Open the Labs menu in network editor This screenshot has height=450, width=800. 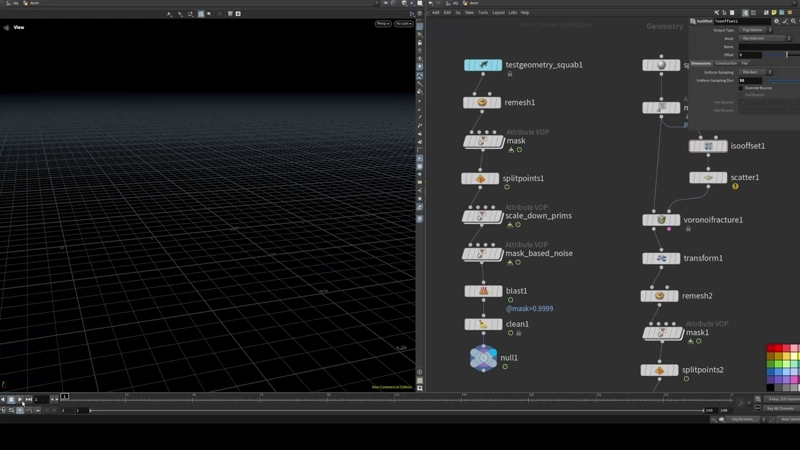click(512, 13)
